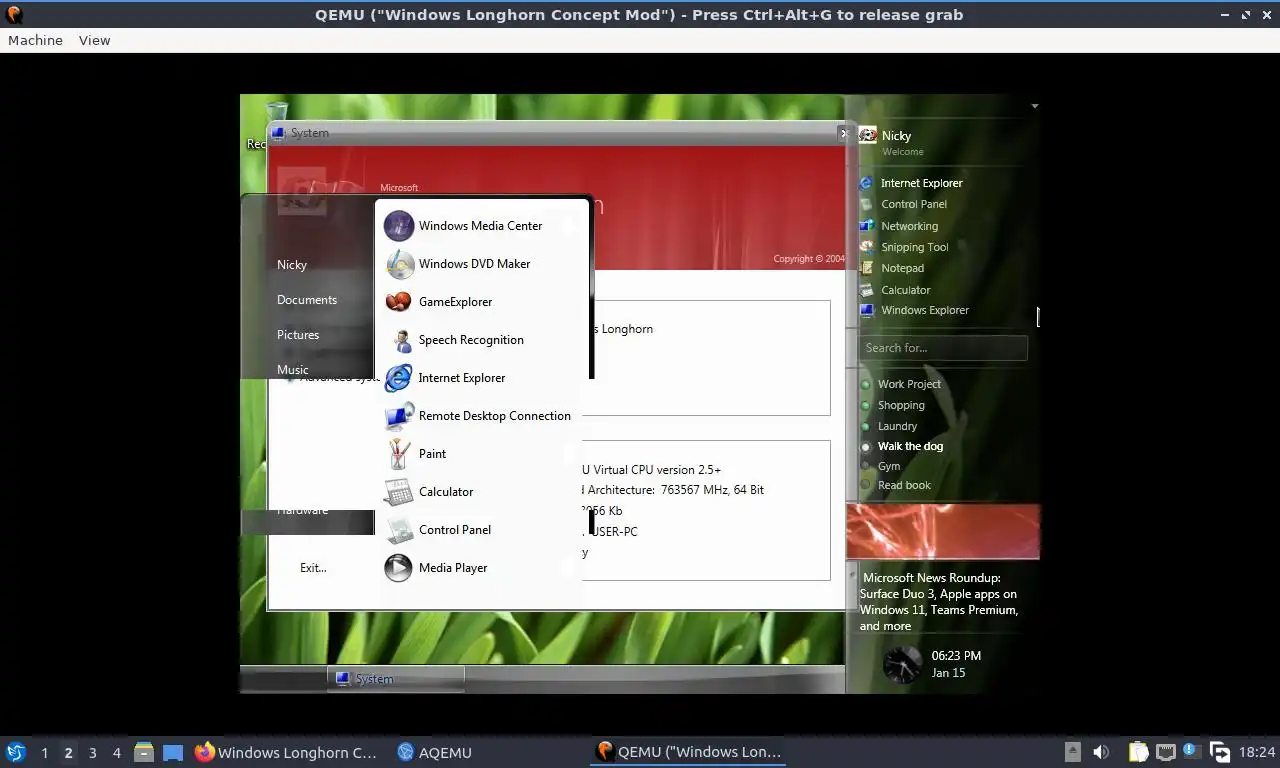The width and height of the screenshot is (1280, 768).
Task: Expand news gadget arrow beside headline
Action: 853,577
